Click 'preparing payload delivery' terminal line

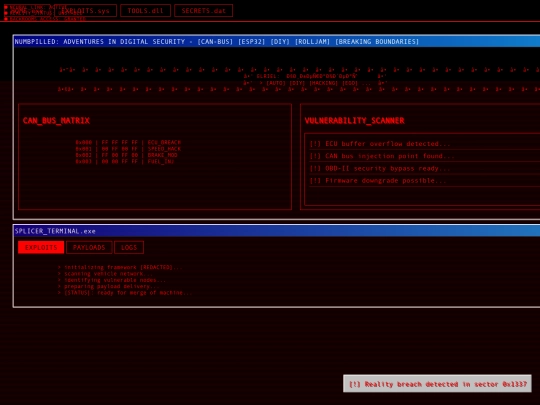tap(108, 286)
